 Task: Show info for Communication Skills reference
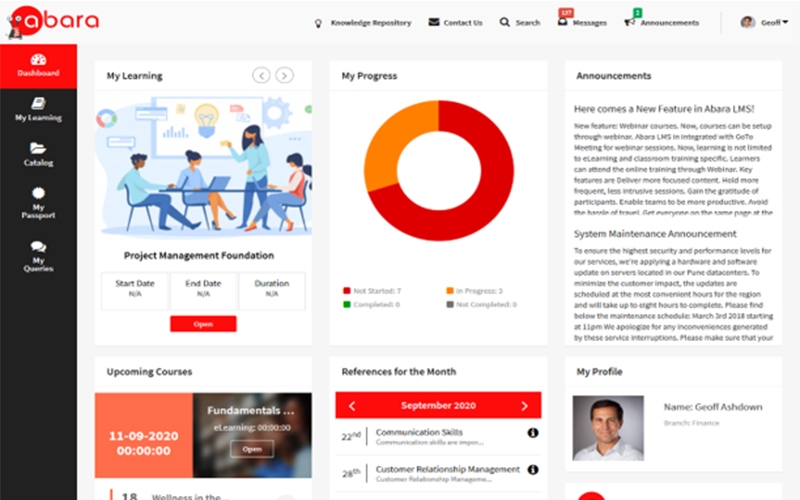[x=533, y=433]
